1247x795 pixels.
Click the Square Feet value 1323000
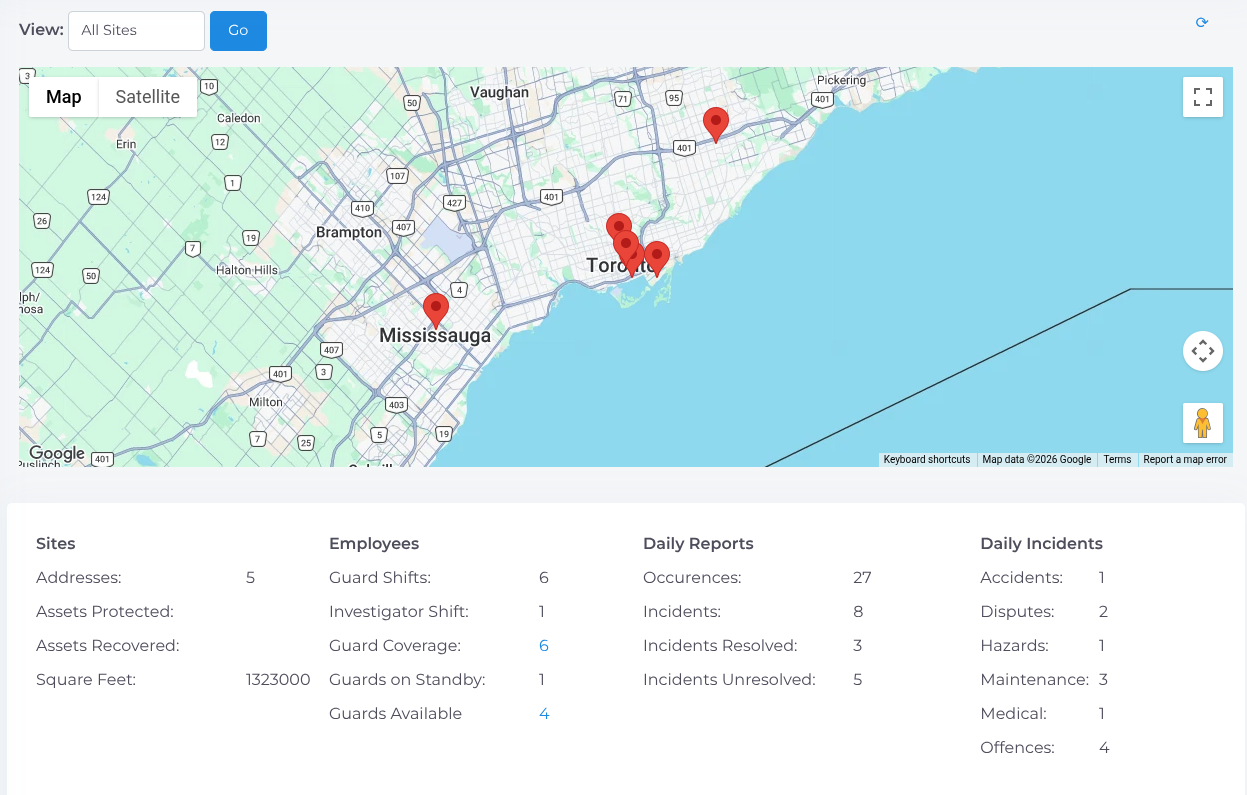click(x=278, y=680)
